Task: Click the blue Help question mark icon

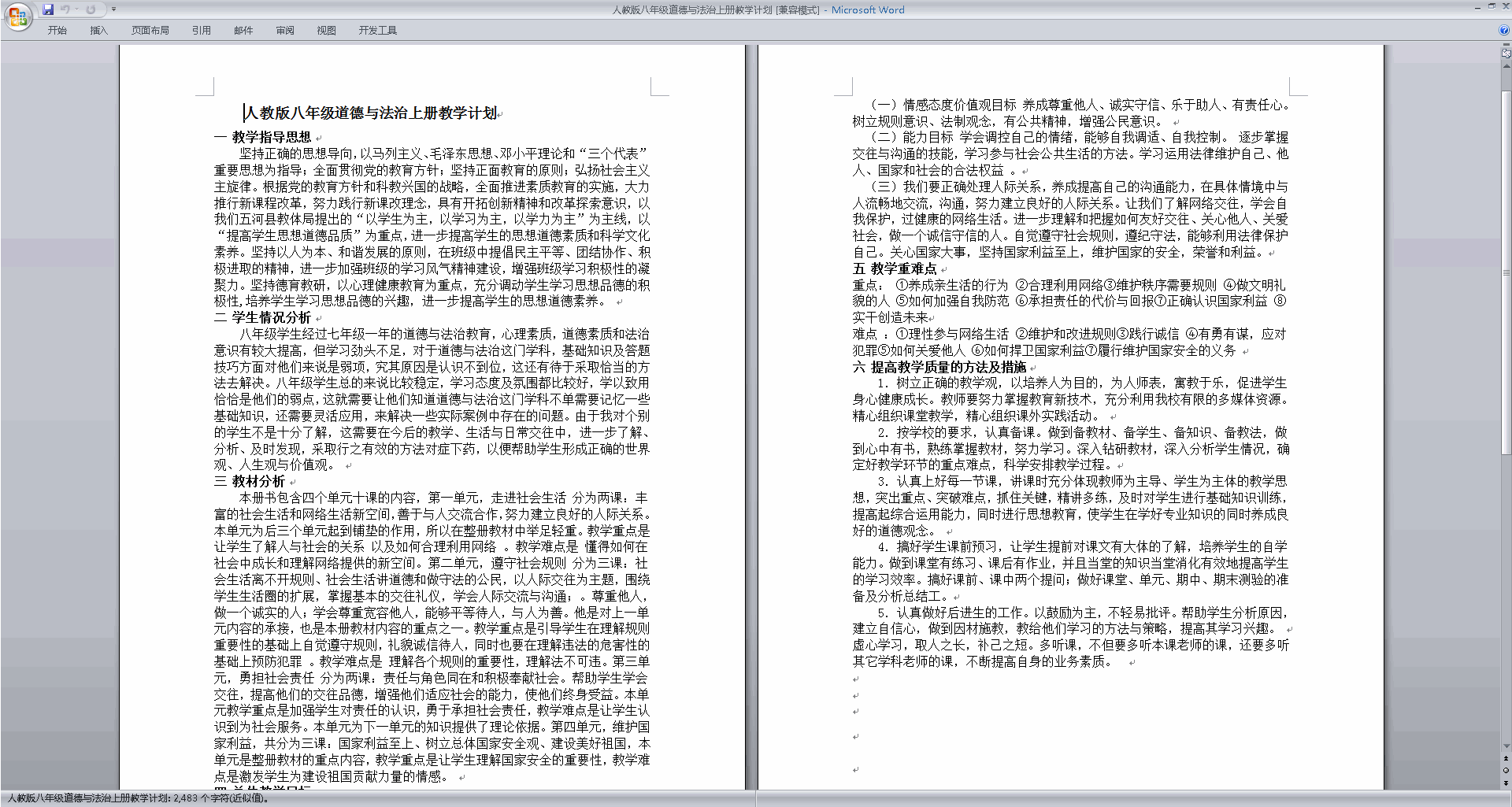Action: point(1504,30)
